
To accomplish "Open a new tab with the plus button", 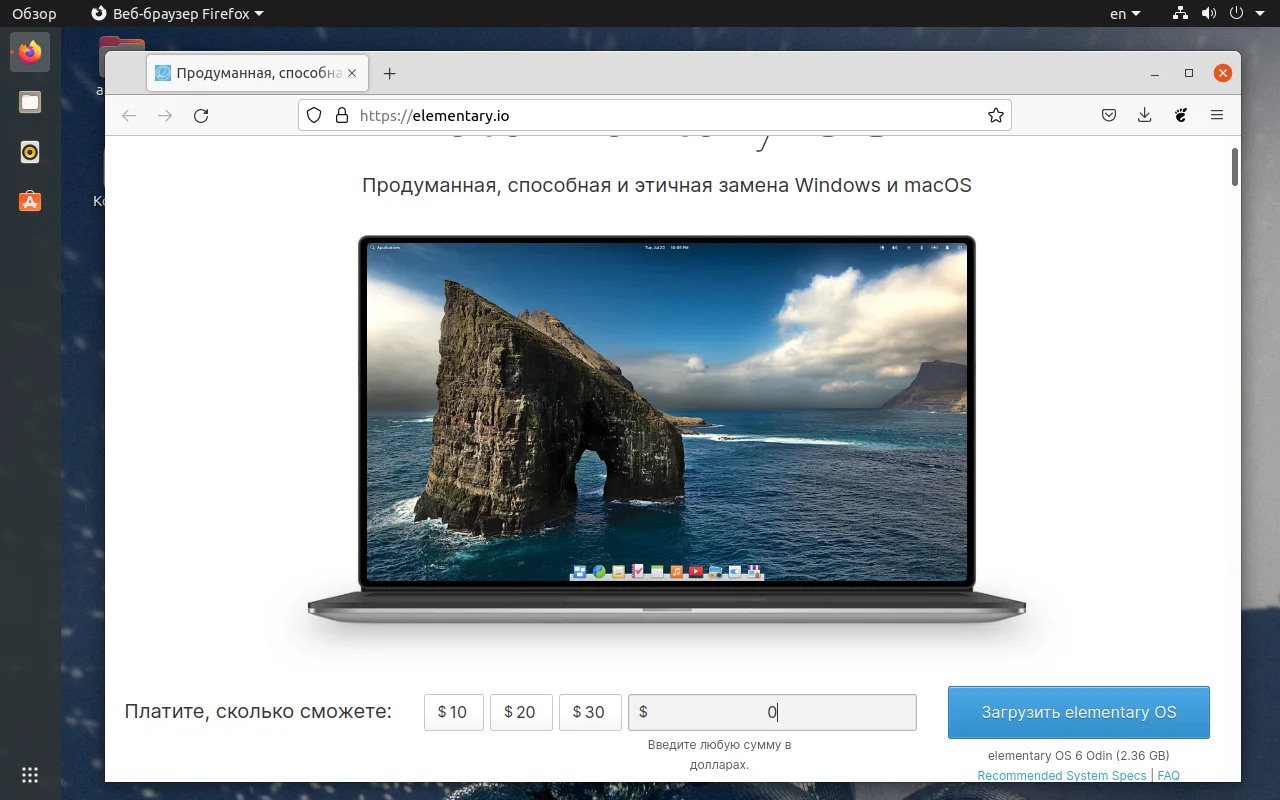I will coord(389,72).
